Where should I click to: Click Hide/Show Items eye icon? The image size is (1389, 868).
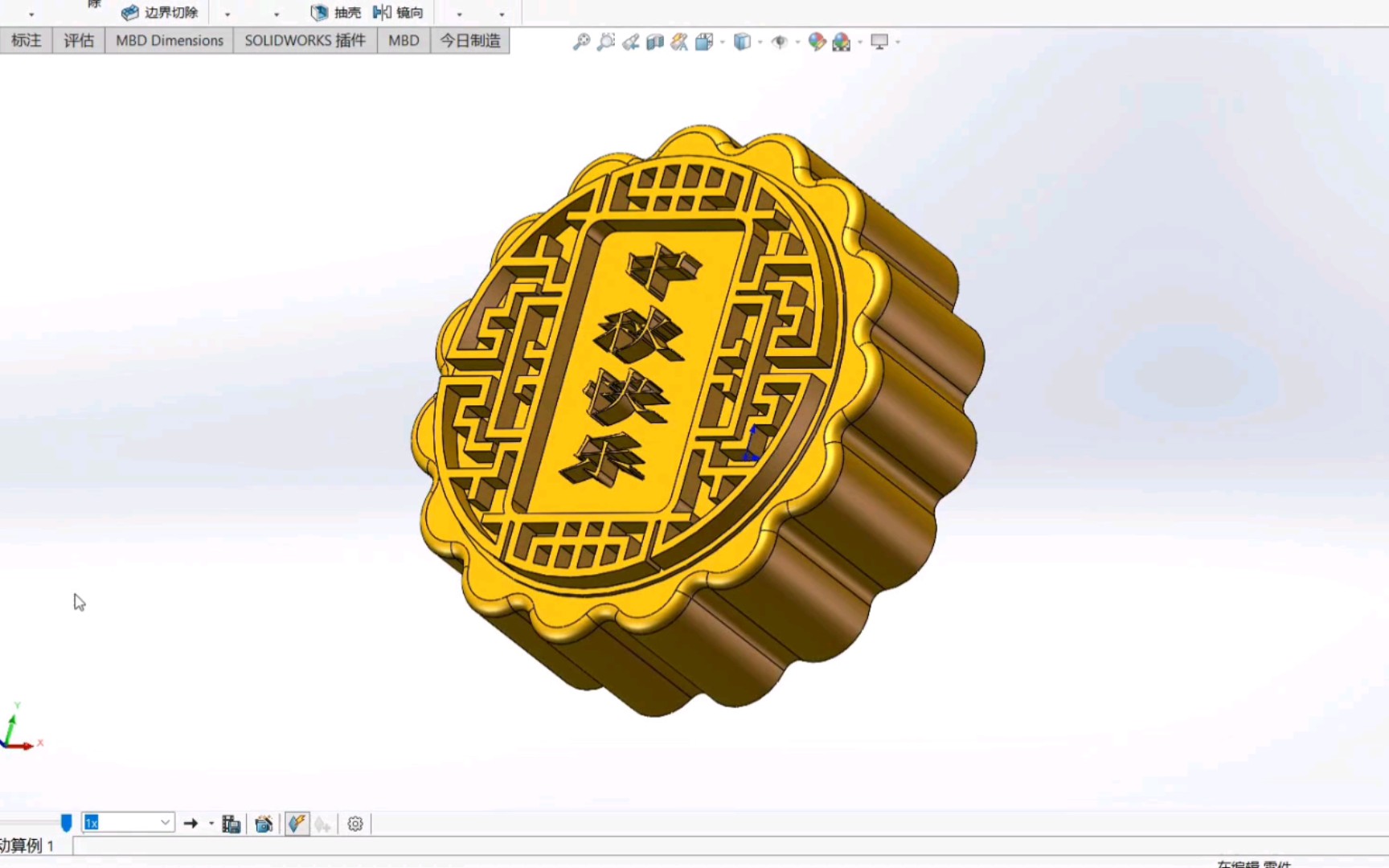pos(779,42)
